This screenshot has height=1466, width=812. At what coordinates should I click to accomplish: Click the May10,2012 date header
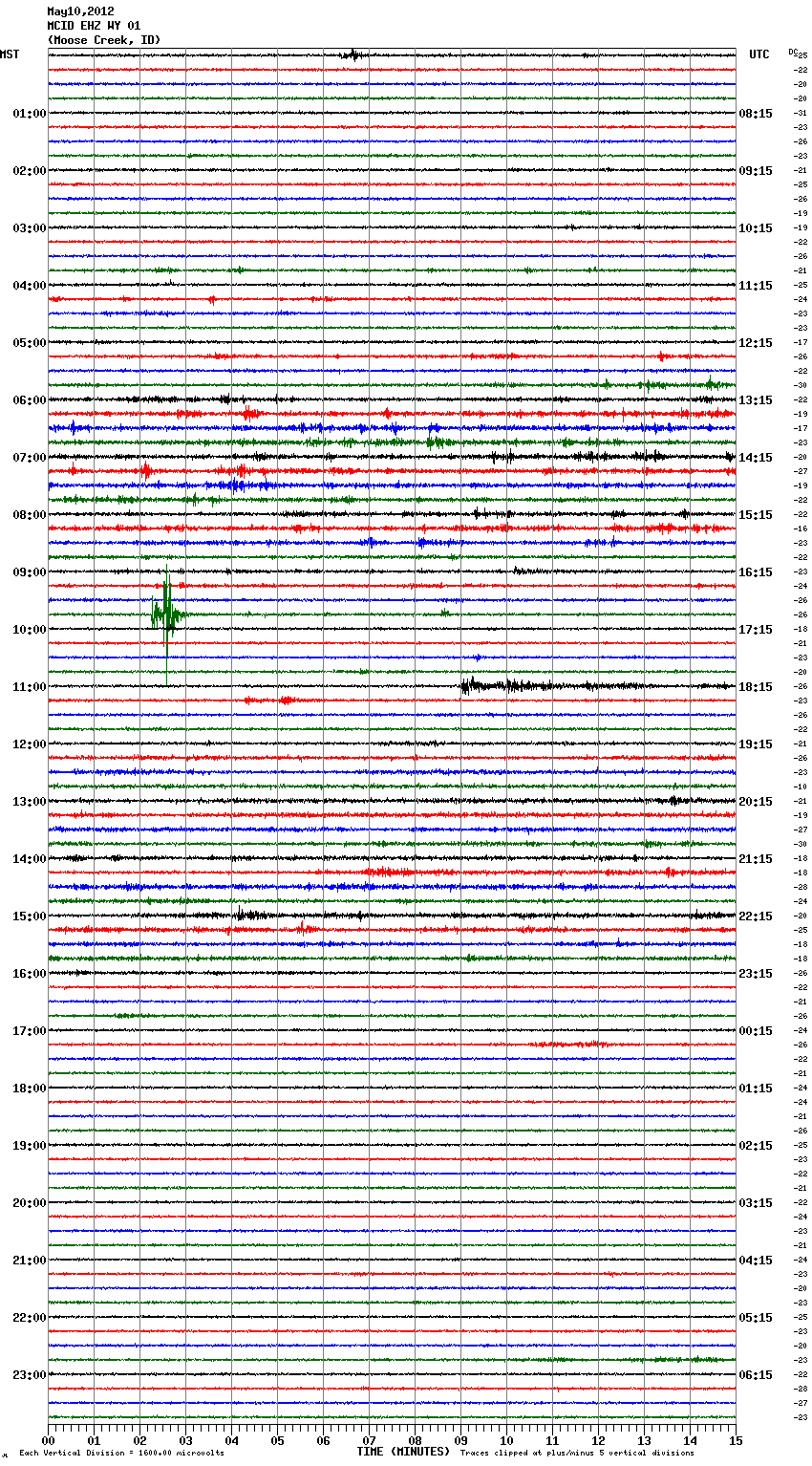[80, 11]
